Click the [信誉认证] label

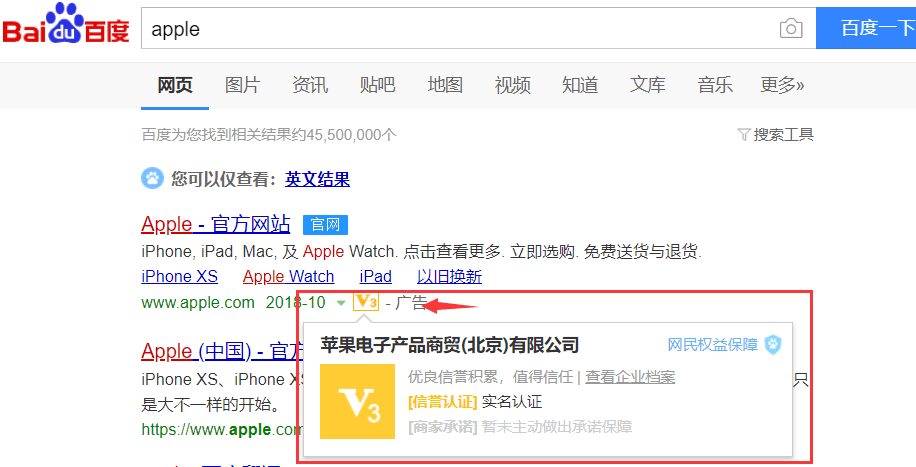tap(443, 402)
